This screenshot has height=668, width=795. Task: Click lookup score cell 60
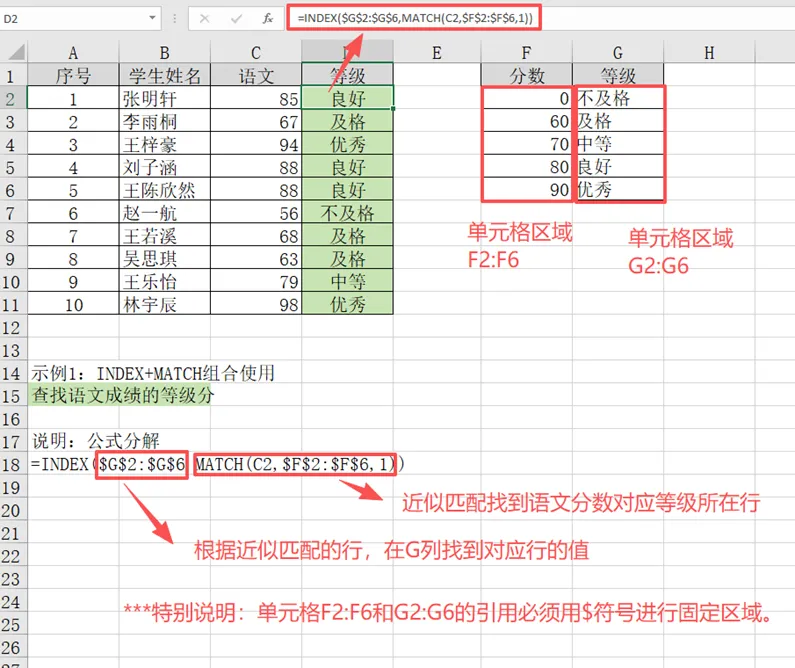[527, 121]
